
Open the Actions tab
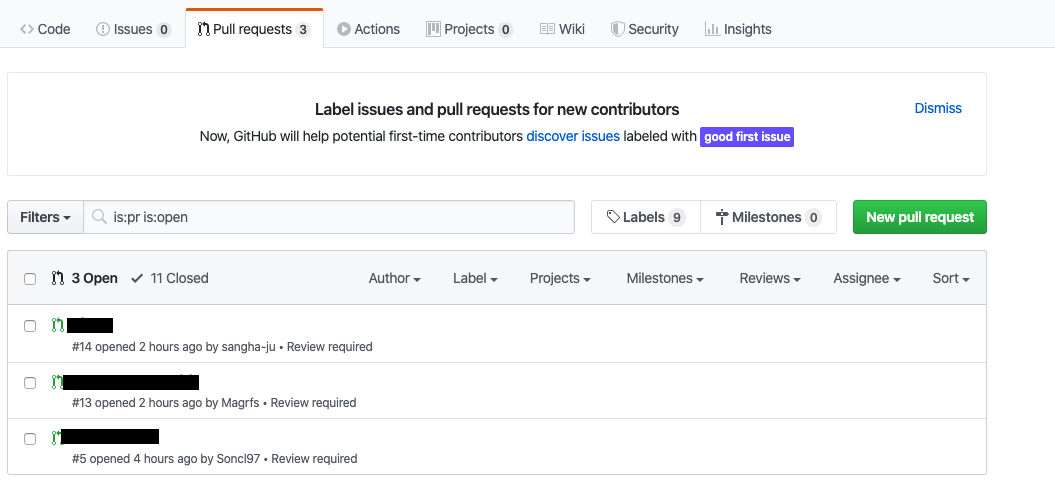[368, 29]
